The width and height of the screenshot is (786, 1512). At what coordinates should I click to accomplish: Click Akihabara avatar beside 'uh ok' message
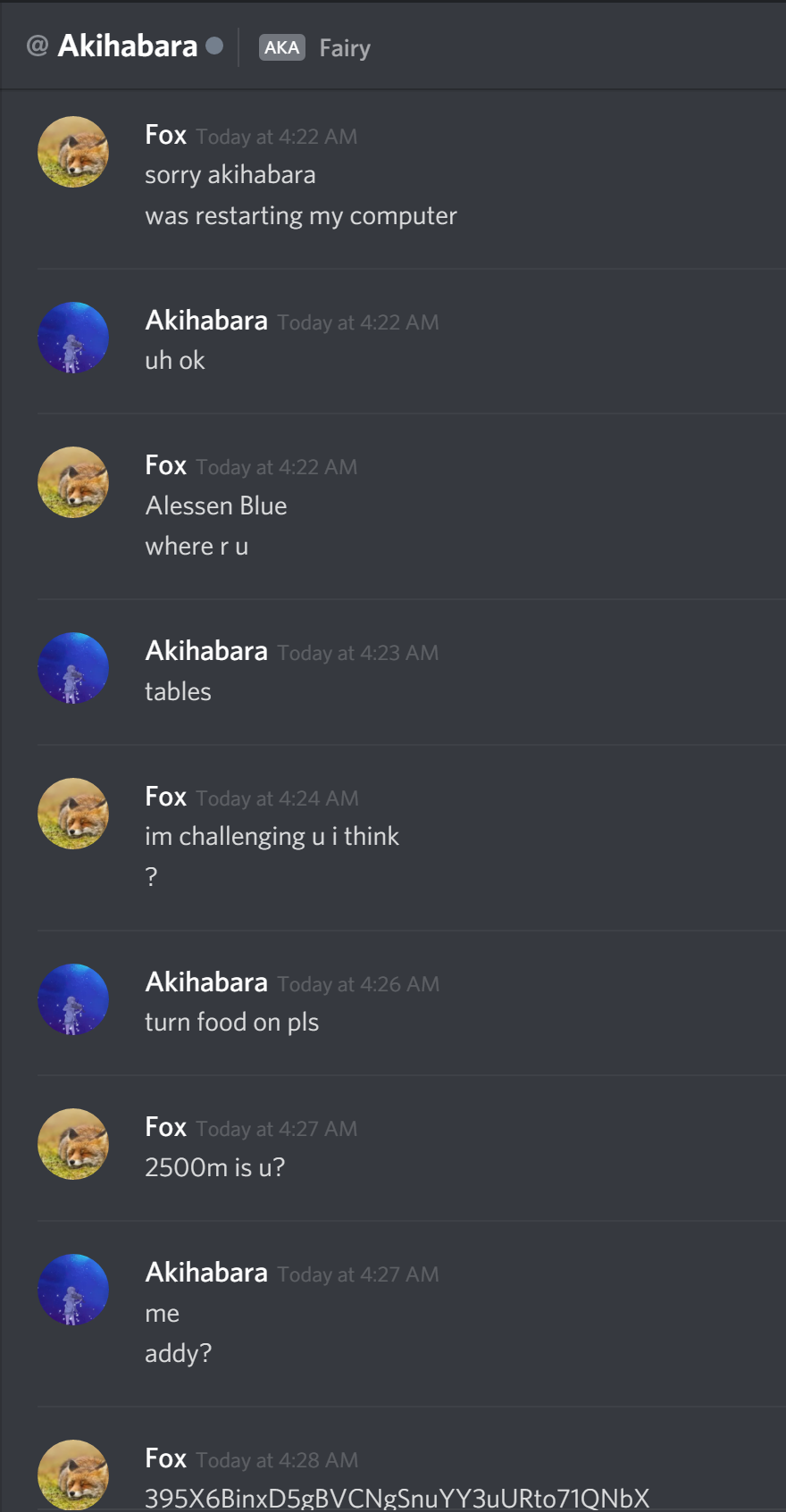[x=73, y=338]
